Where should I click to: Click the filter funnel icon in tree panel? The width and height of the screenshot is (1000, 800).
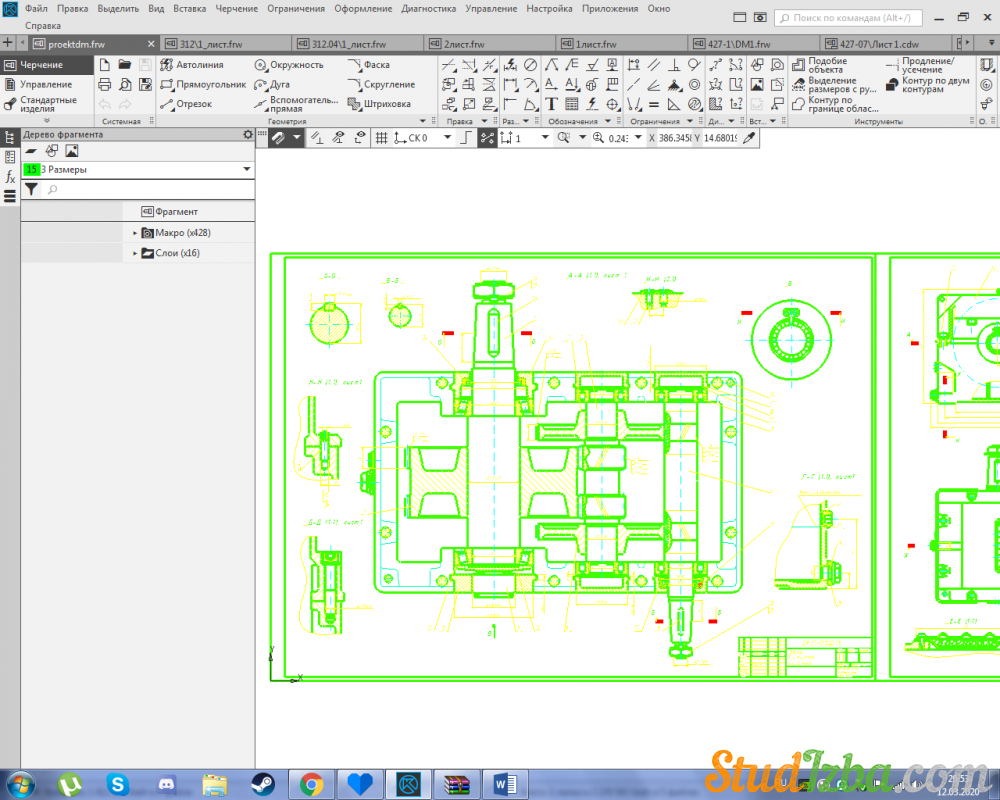pos(31,189)
